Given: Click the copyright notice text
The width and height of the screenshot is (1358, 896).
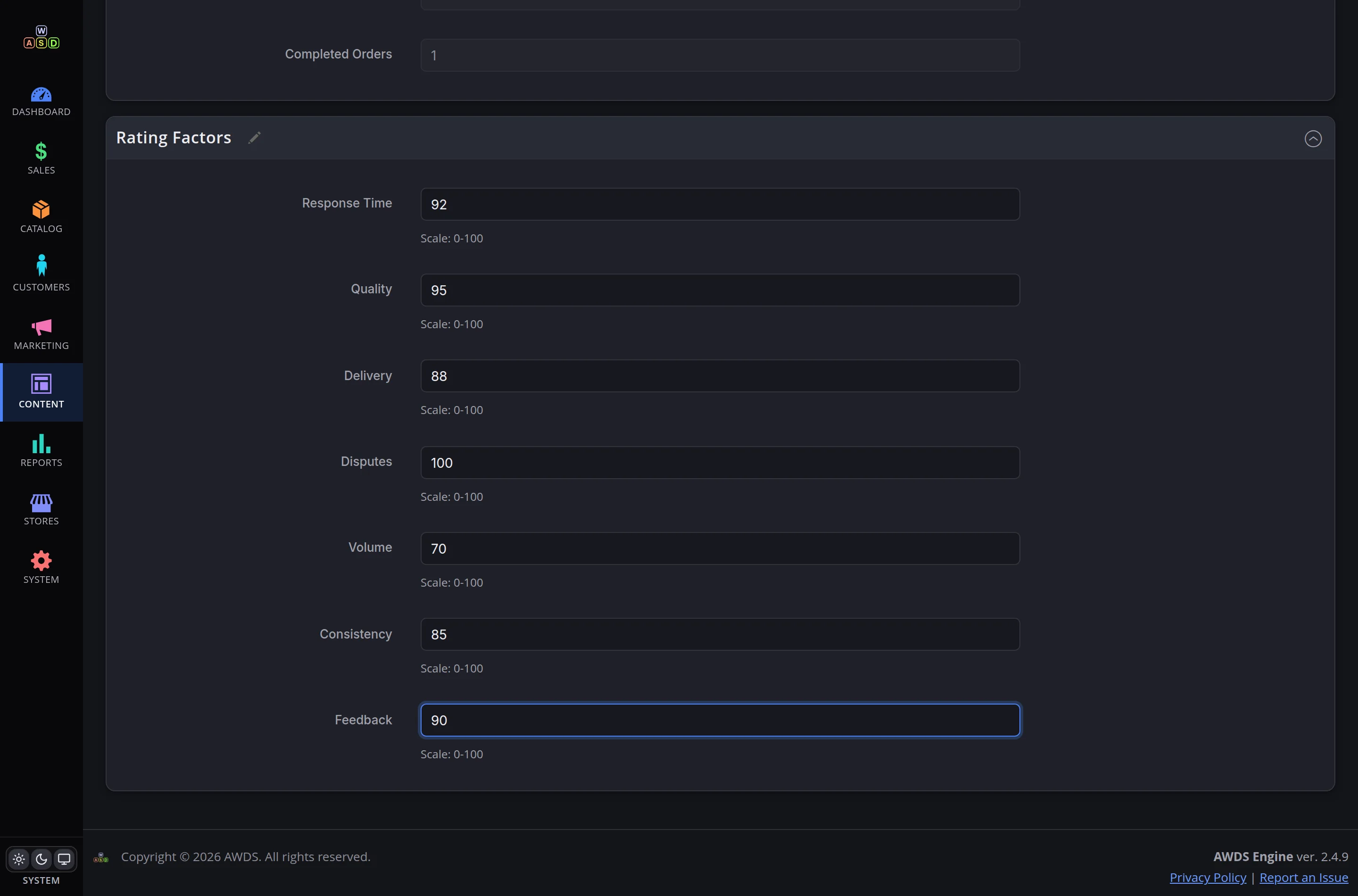Looking at the screenshot, I should pos(246,856).
